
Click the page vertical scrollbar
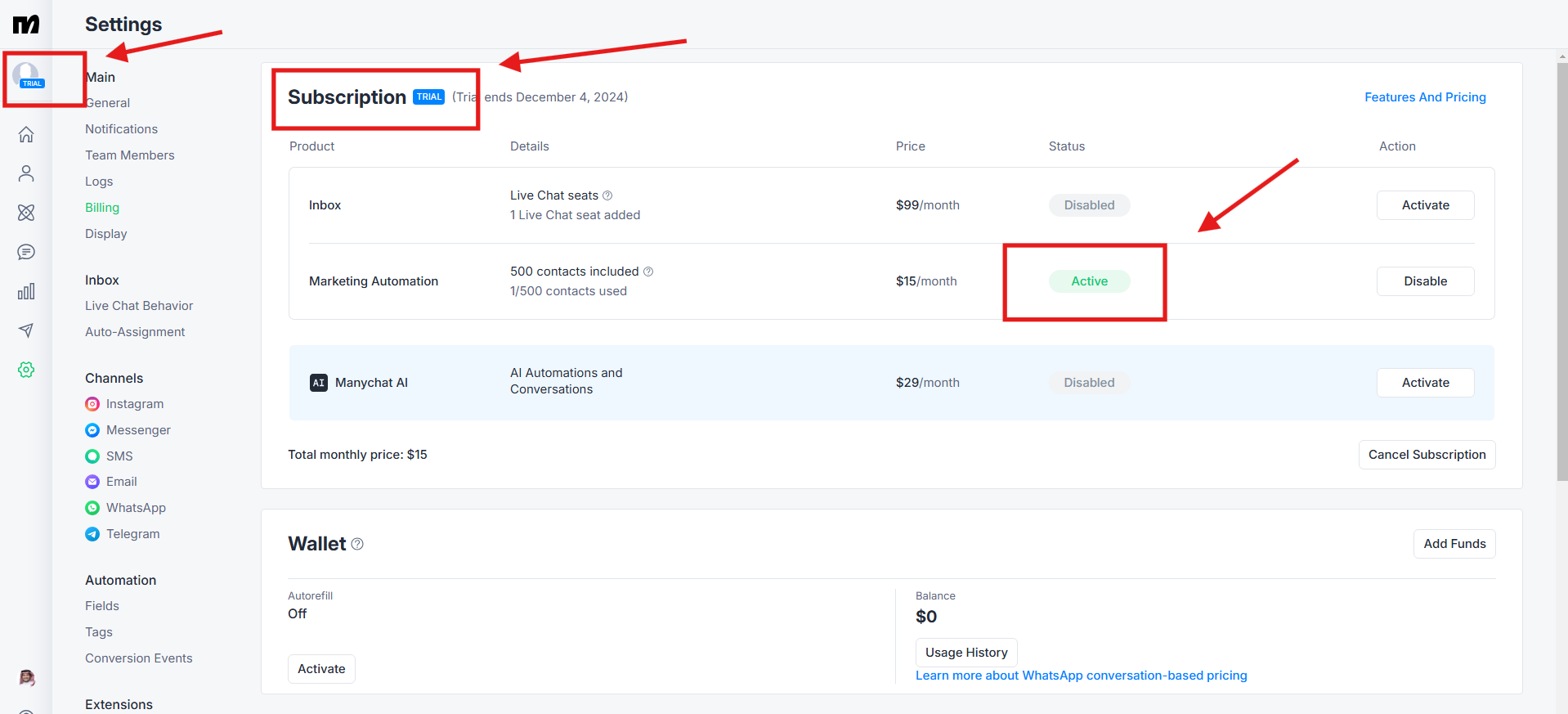(1562, 272)
